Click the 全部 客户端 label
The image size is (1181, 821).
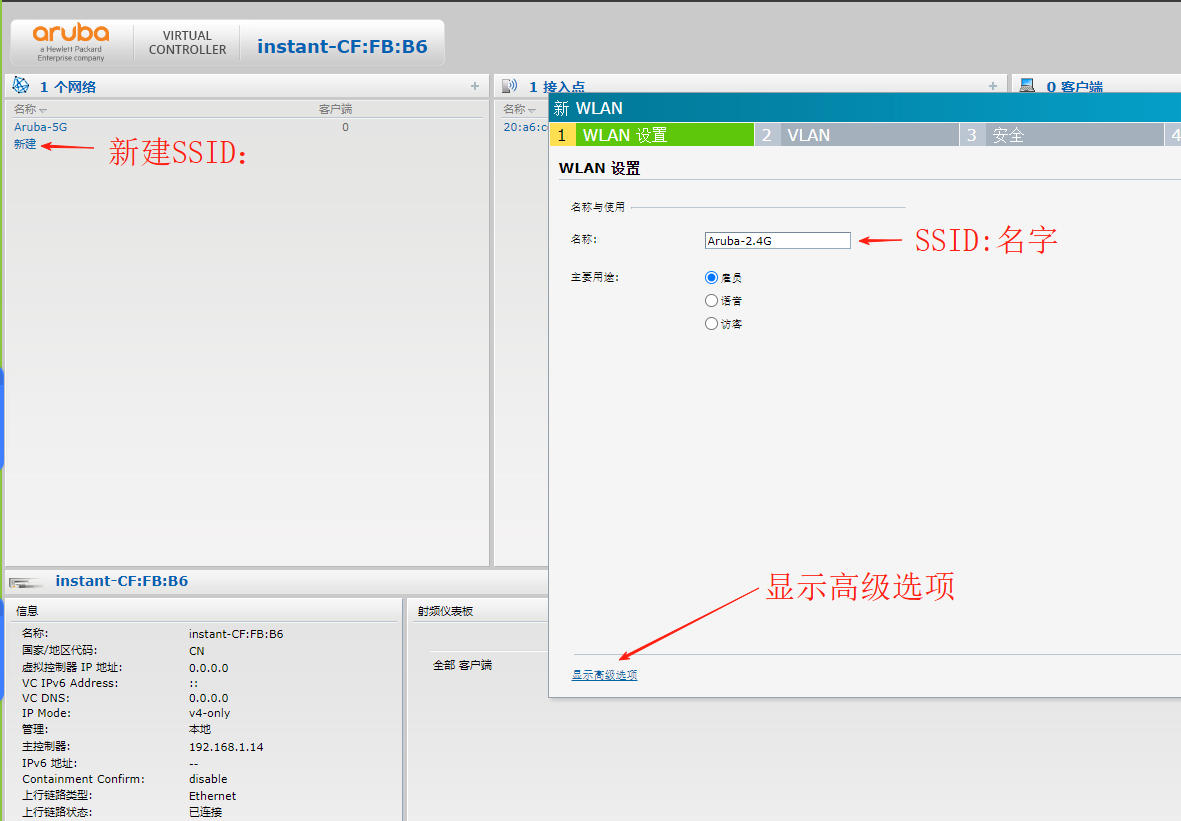[462, 665]
